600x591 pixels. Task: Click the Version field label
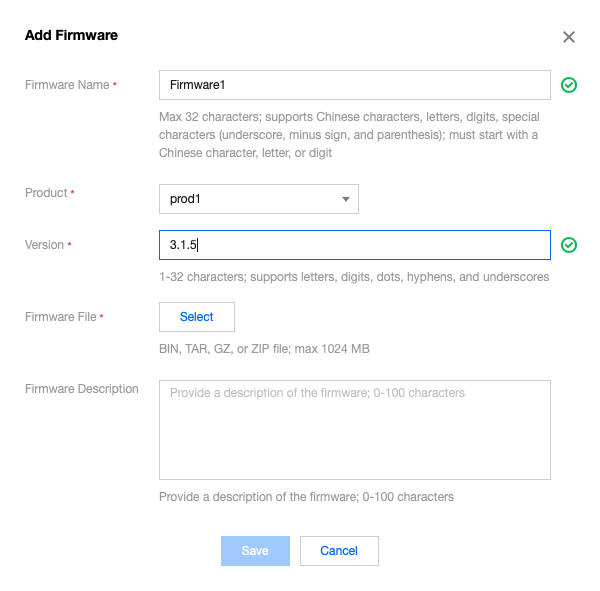[x=44, y=244]
